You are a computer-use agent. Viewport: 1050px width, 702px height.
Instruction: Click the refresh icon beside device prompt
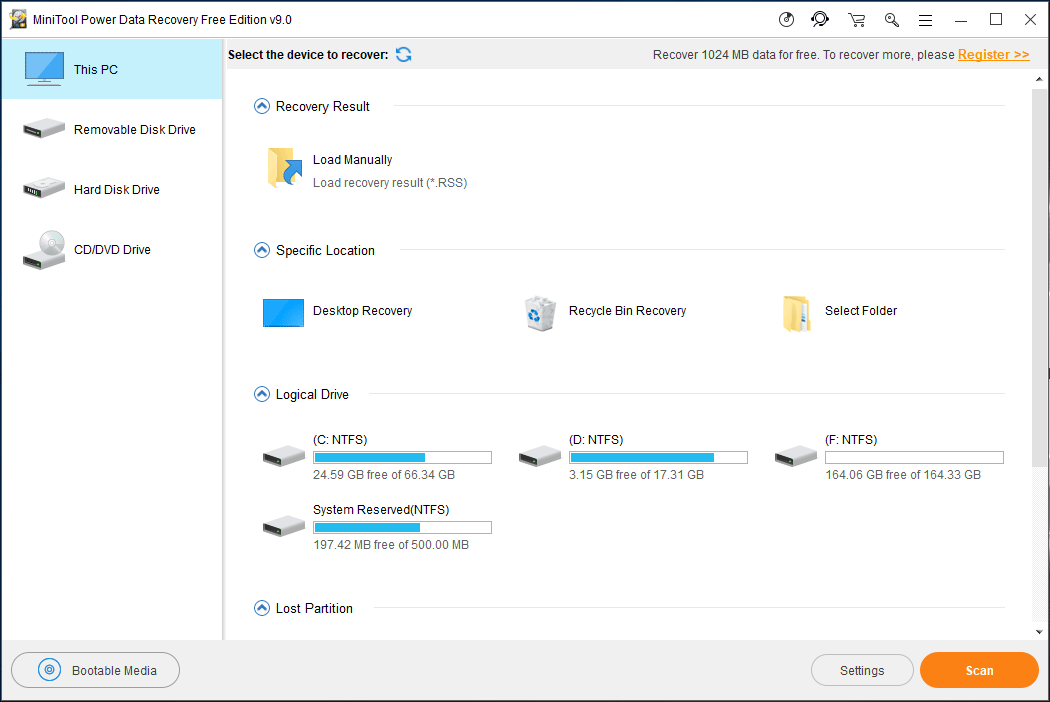(403, 55)
